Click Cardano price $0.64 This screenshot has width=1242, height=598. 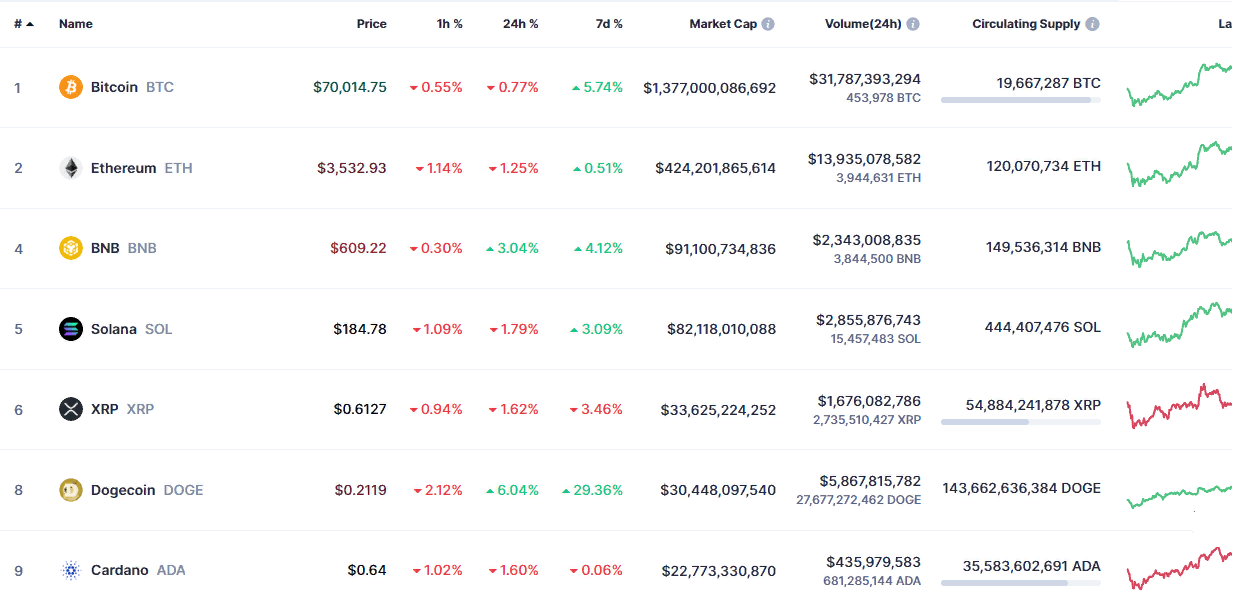click(x=367, y=570)
